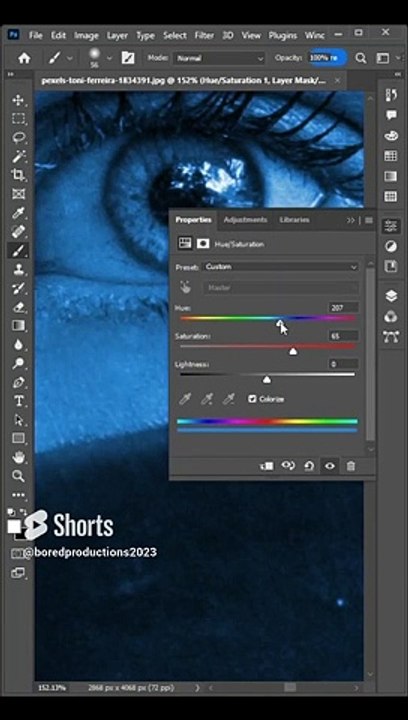Open the Layer menu

tap(117, 35)
